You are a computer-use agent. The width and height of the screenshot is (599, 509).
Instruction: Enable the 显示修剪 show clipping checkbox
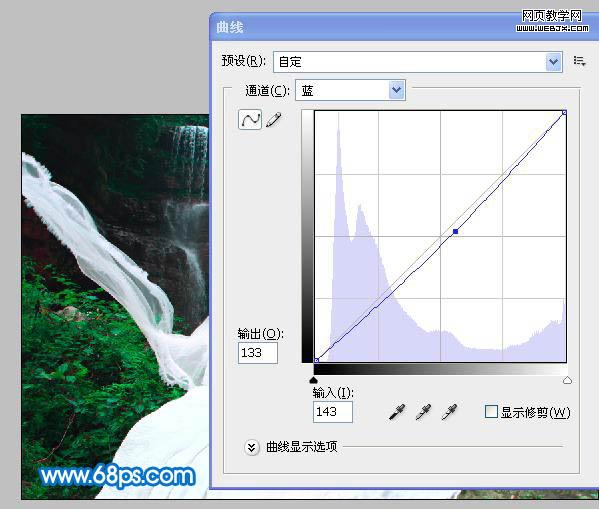coord(491,412)
